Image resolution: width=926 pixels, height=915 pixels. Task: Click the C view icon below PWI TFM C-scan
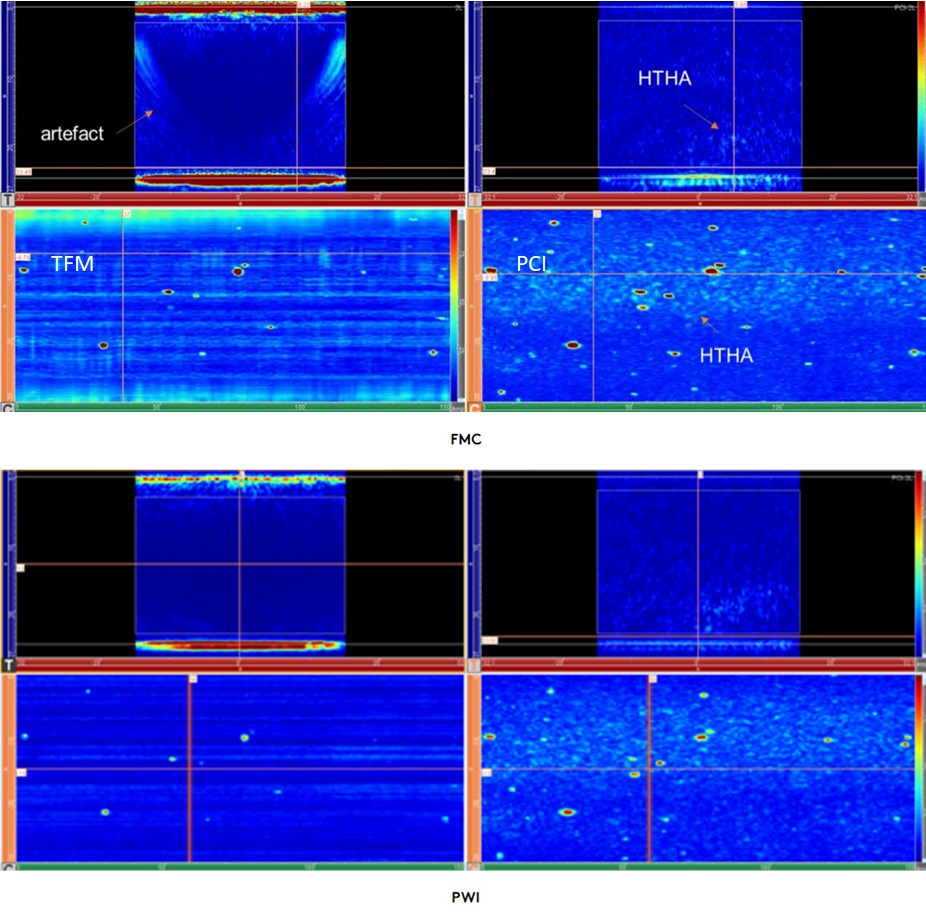coord(8,866)
